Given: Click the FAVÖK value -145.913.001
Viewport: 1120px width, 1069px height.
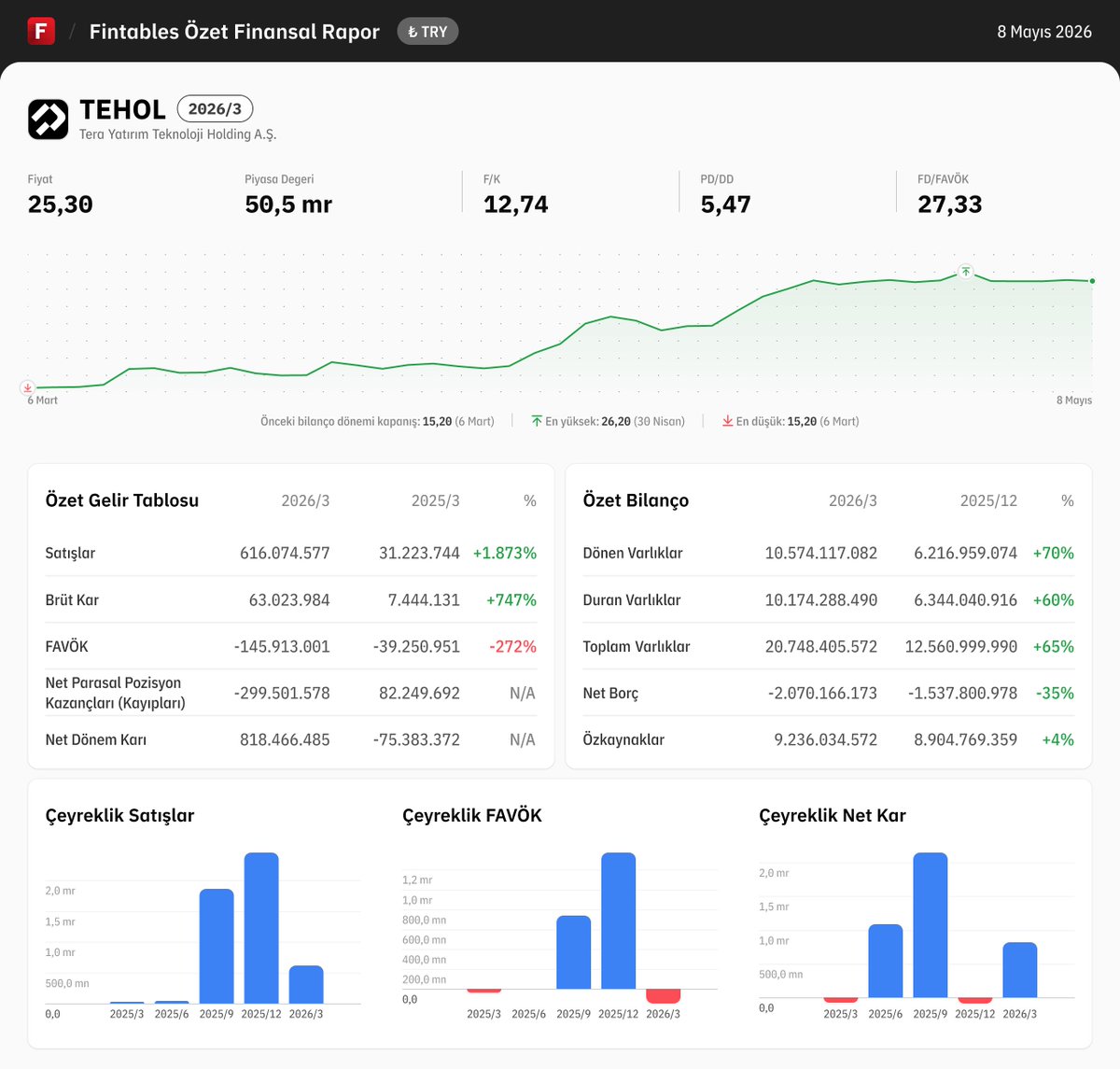Looking at the screenshot, I should (x=282, y=646).
